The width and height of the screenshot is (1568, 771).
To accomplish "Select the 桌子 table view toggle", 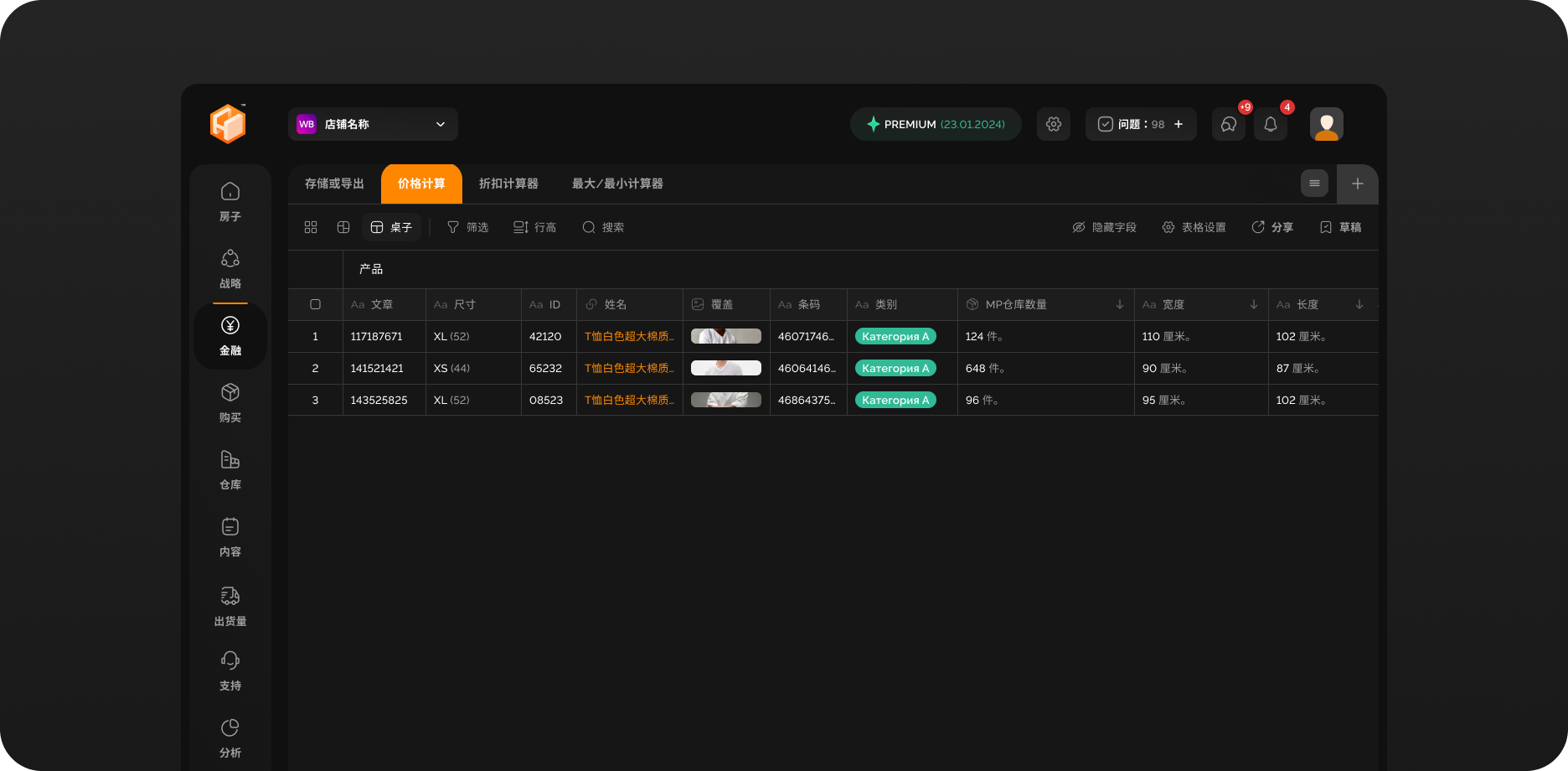I will 391,227.
